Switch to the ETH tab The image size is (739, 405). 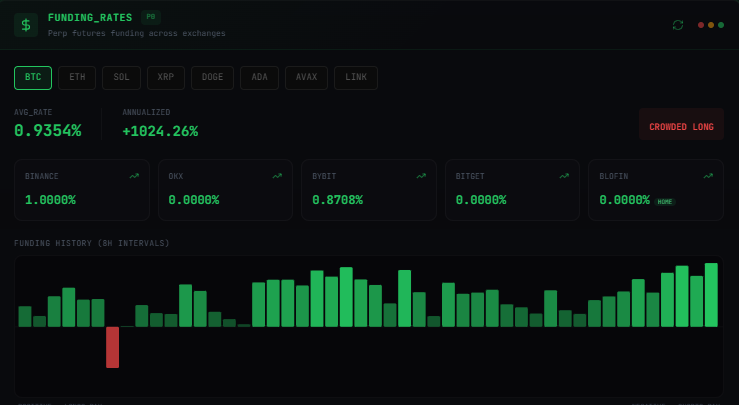click(x=77, y=78)
